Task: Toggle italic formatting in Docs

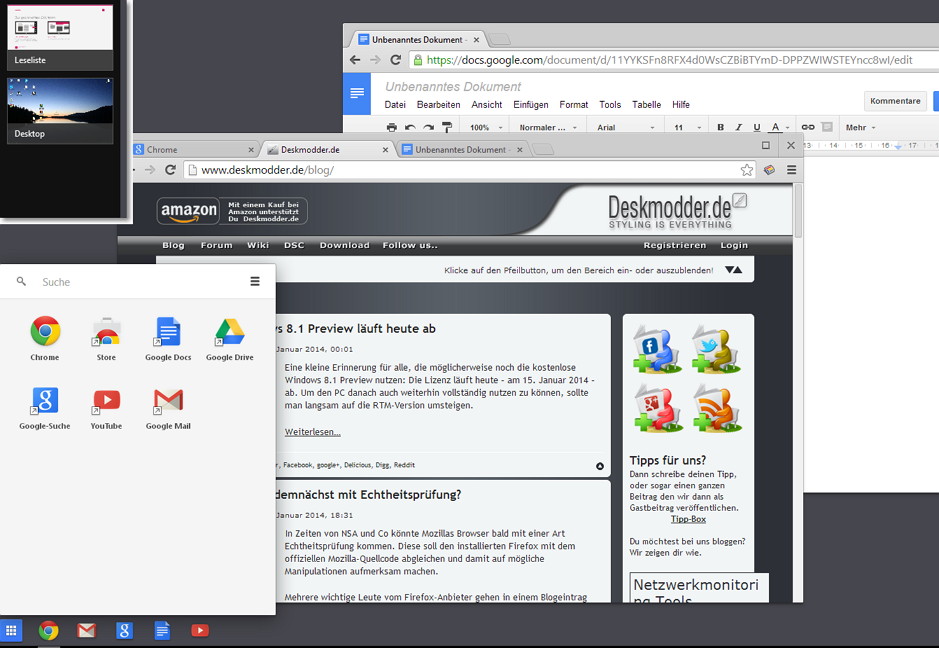Action: [738, 127]
